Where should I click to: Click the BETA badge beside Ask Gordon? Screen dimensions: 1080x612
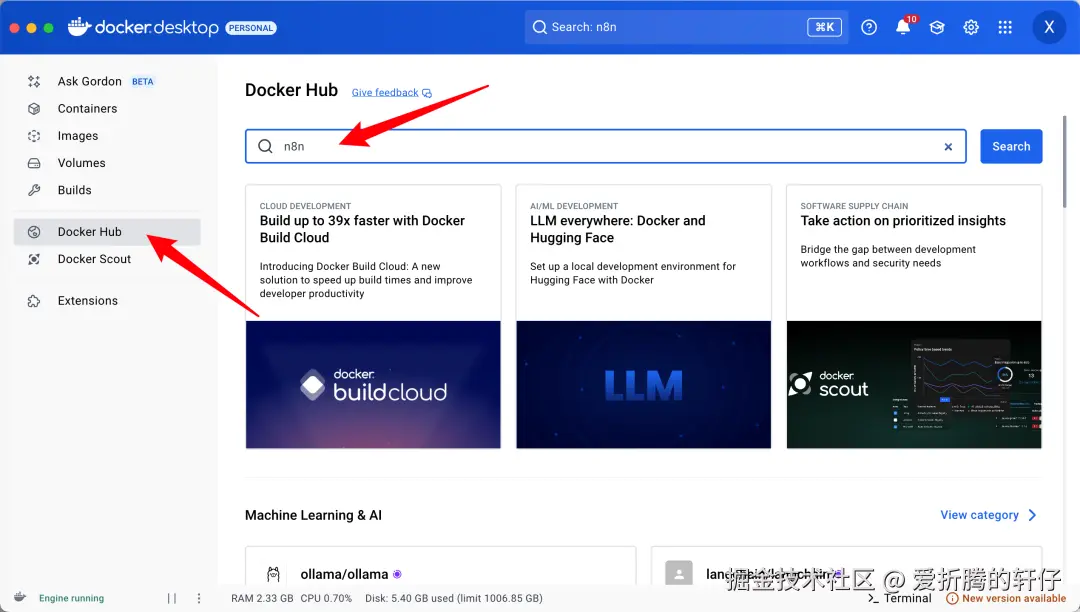pyautogui.click(x=143, y=81)
